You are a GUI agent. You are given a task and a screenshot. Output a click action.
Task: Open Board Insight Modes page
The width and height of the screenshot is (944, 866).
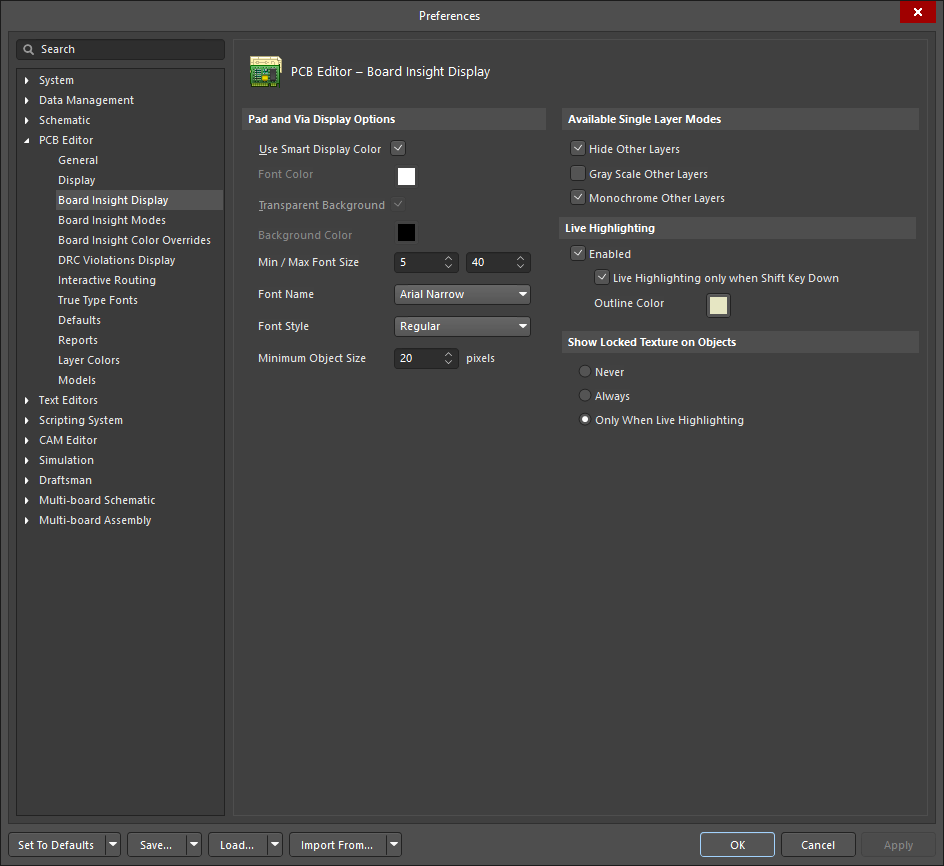pos(112,220)
